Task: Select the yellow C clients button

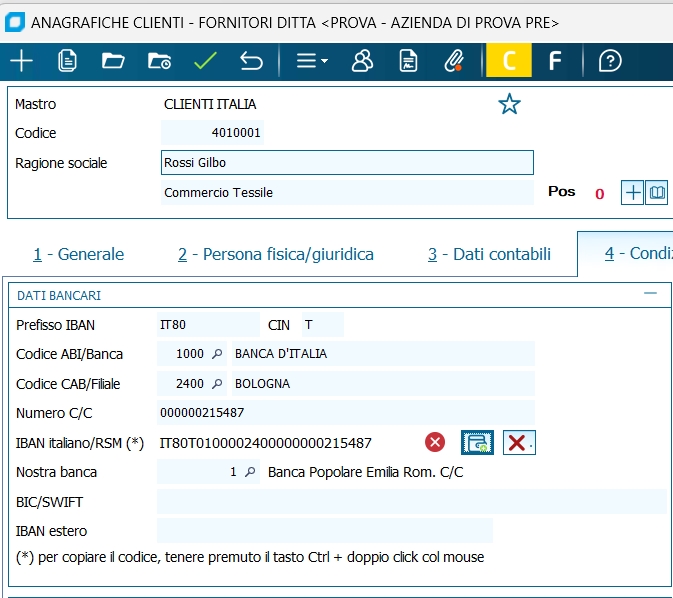Action: tap(509, 60)
